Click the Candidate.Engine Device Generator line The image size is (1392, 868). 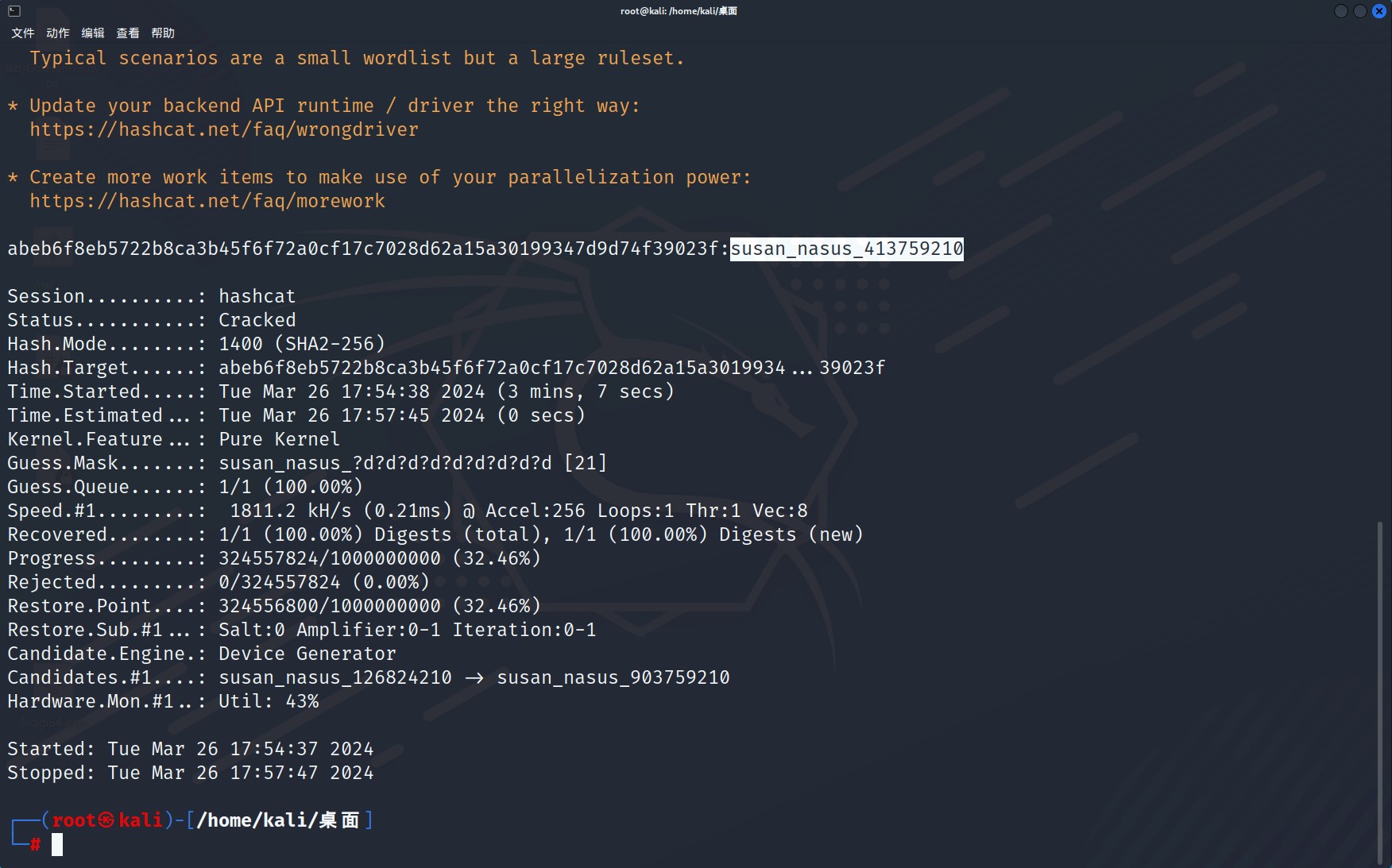click(202, 654)
